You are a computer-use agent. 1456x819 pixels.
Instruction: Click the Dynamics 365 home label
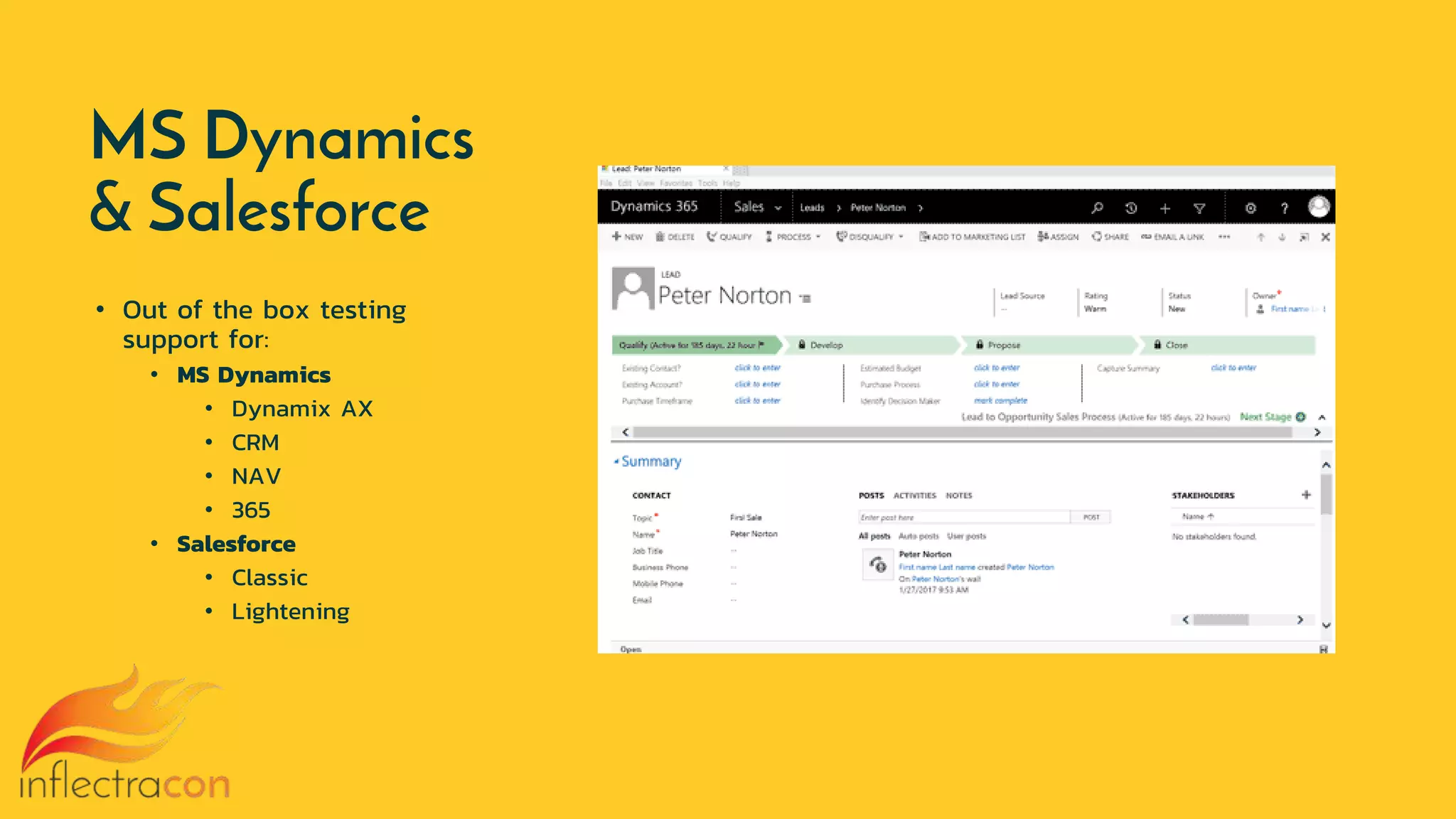(654, 206)
